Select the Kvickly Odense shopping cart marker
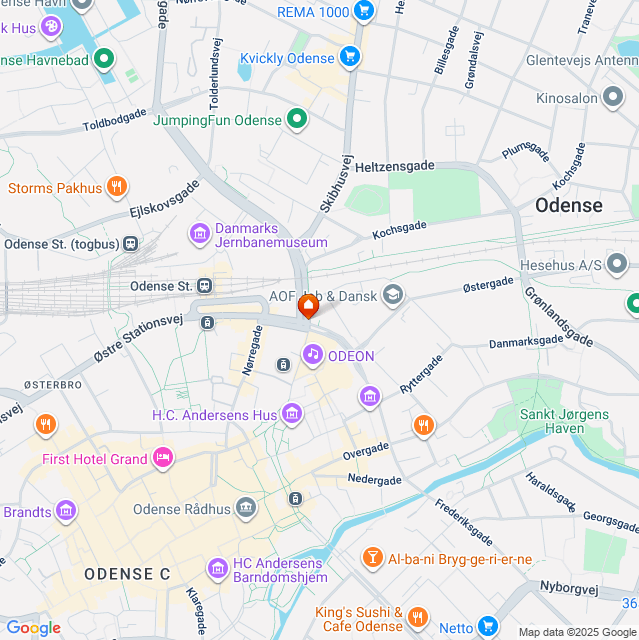Image resolution: width=639 pixels, height=640 pixels. pyautogui.click(x=350, y=57)
